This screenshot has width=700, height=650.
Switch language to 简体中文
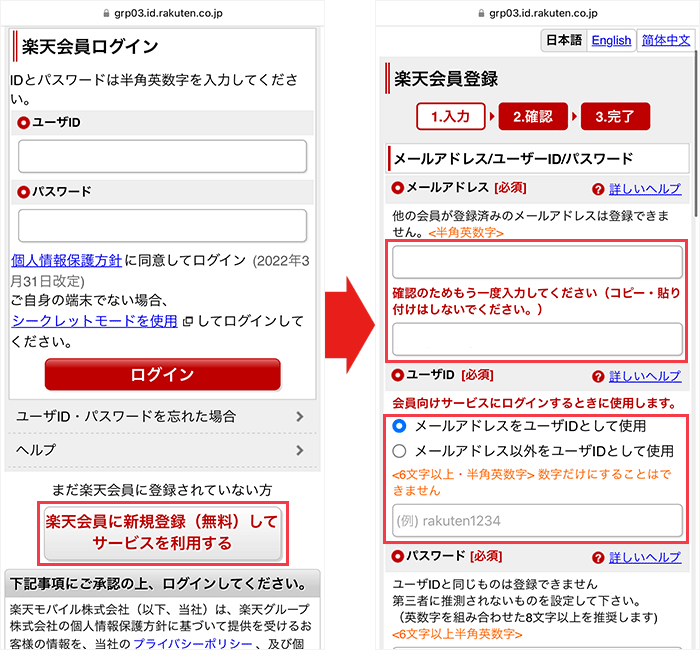[666, 41]
